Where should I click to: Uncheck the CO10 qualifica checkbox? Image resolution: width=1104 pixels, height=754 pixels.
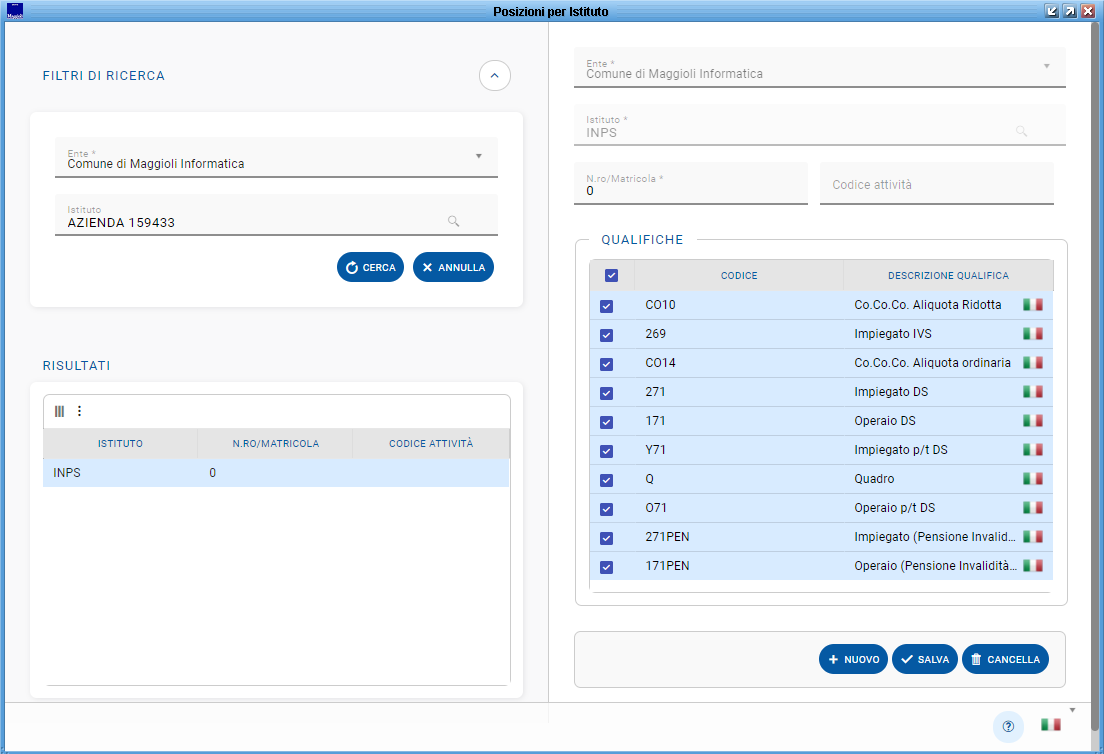[607, 306]
